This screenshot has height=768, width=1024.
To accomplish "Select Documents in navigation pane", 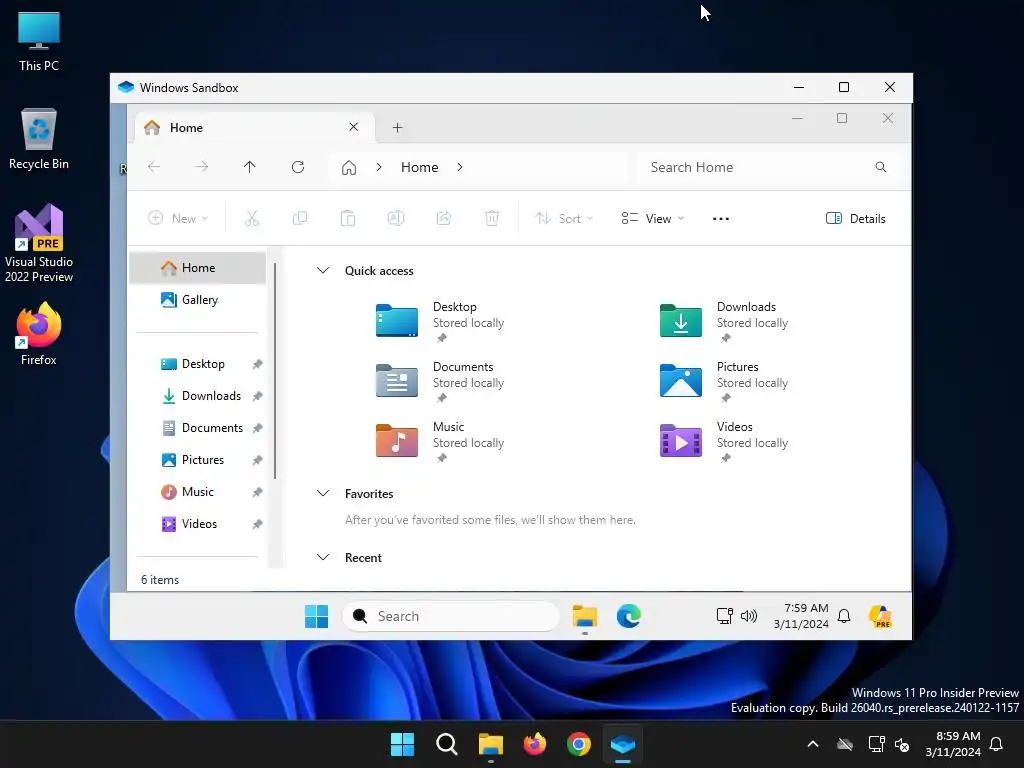I will tap(197, 428).
